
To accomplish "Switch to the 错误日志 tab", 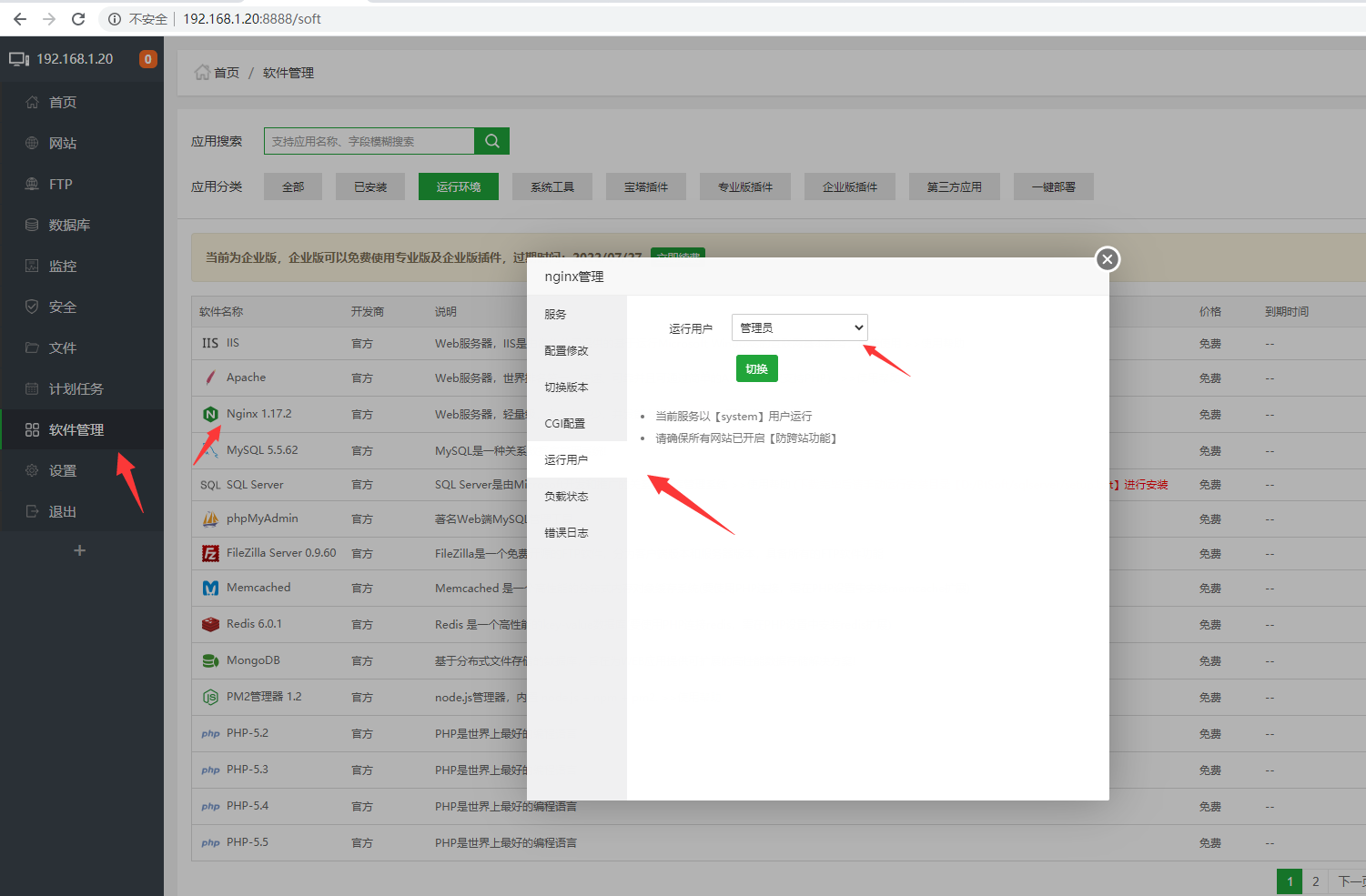I will 564,532.
